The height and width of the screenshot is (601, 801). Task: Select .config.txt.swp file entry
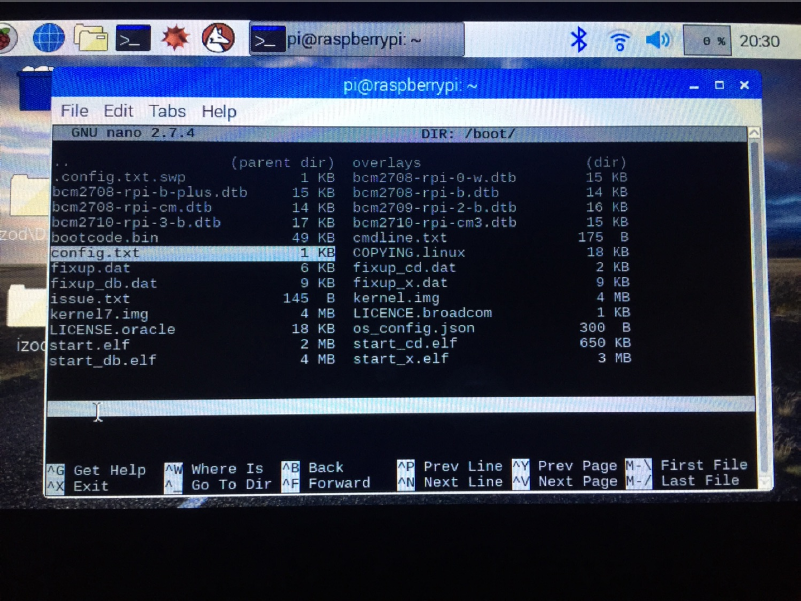point(193,177)
